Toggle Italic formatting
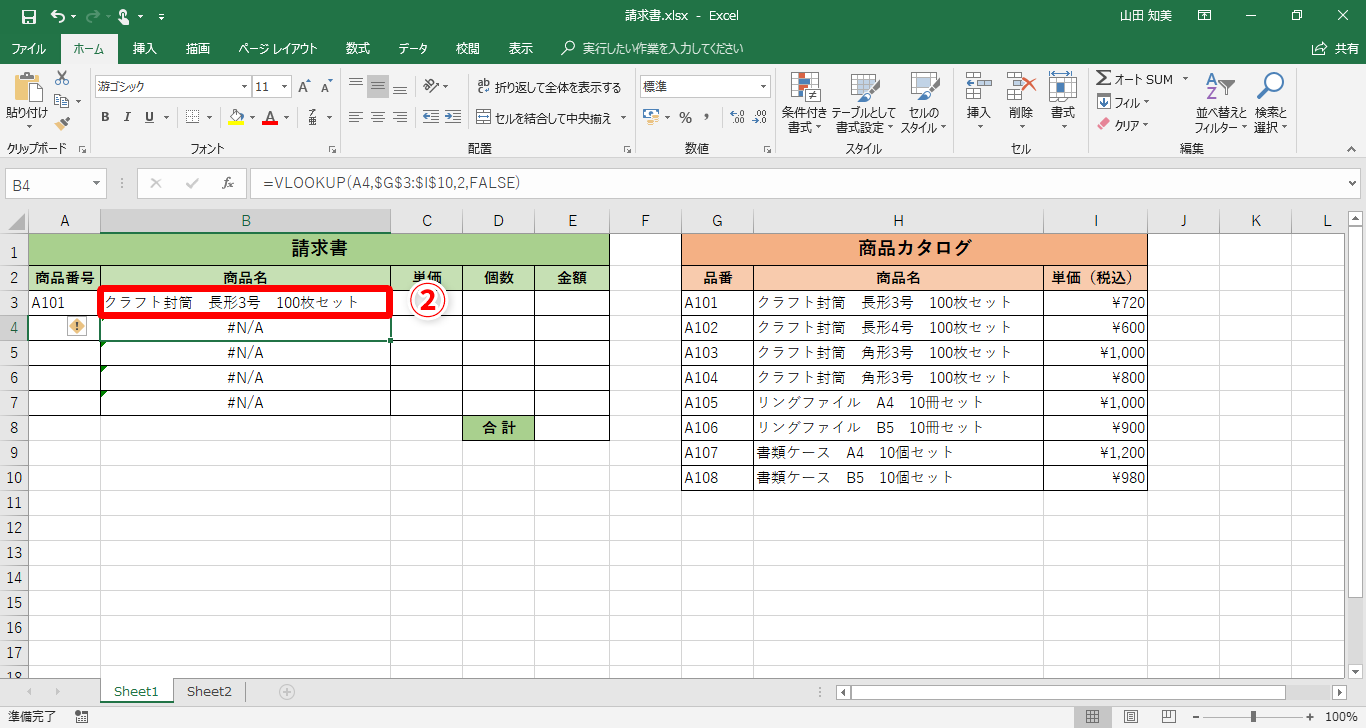Screen dimensions: 1366x728 (x=127, y=117)
